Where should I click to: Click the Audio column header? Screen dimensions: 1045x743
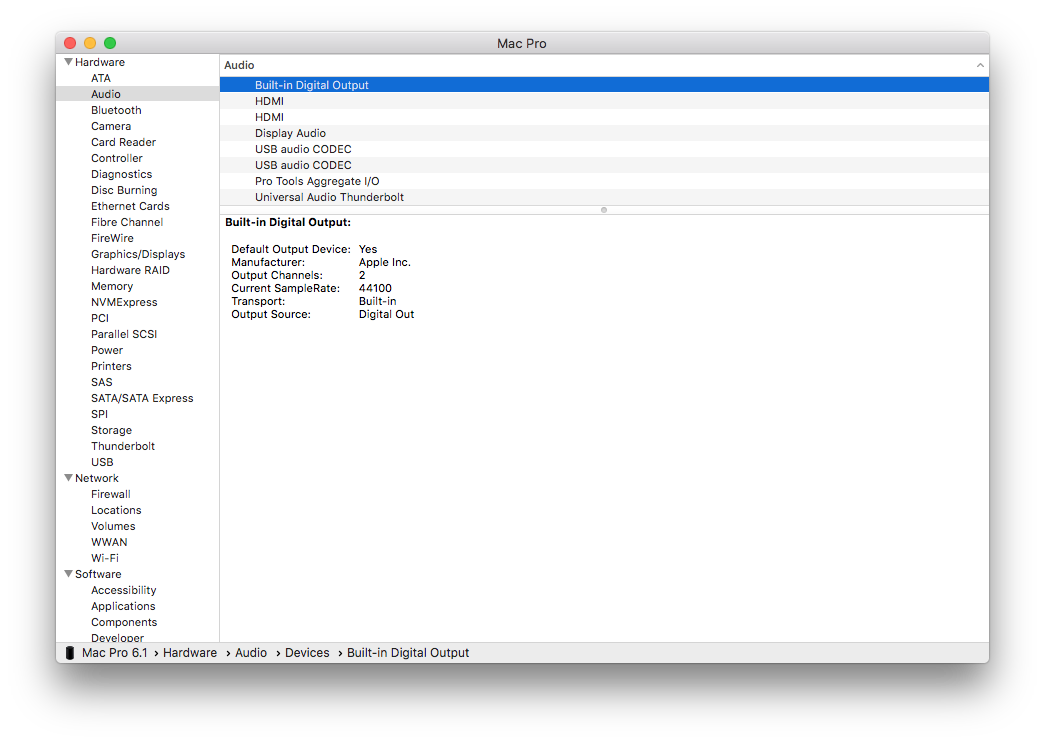(604, 65)
